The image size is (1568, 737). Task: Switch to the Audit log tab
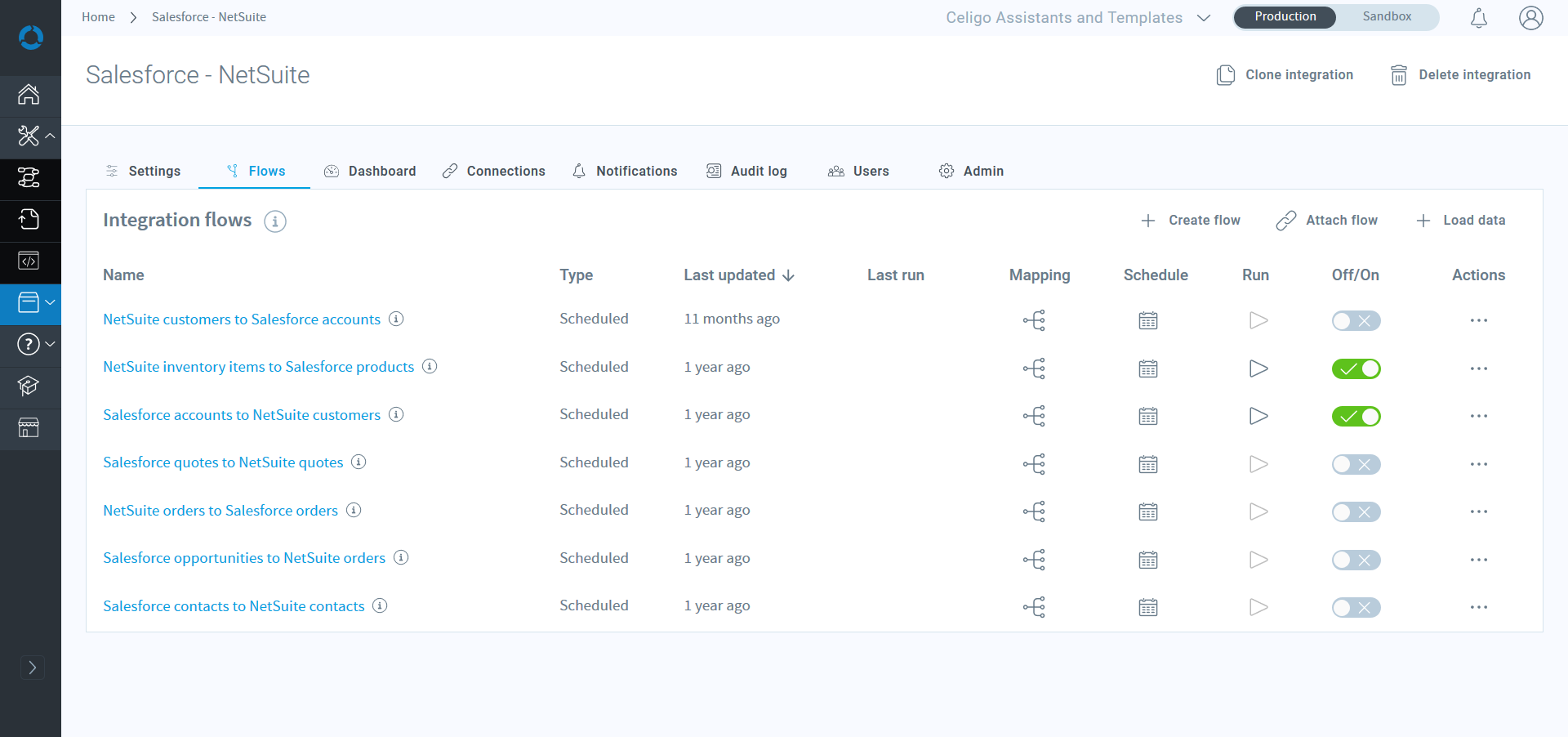click(746, 171)
